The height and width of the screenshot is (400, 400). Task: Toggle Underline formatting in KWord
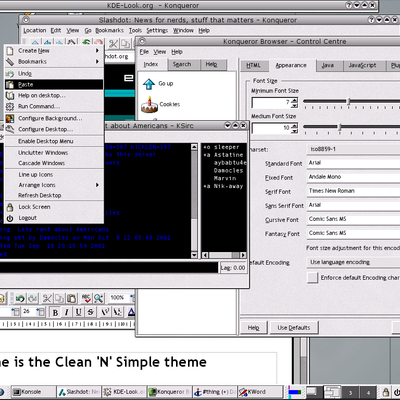[x=79, y=312]
